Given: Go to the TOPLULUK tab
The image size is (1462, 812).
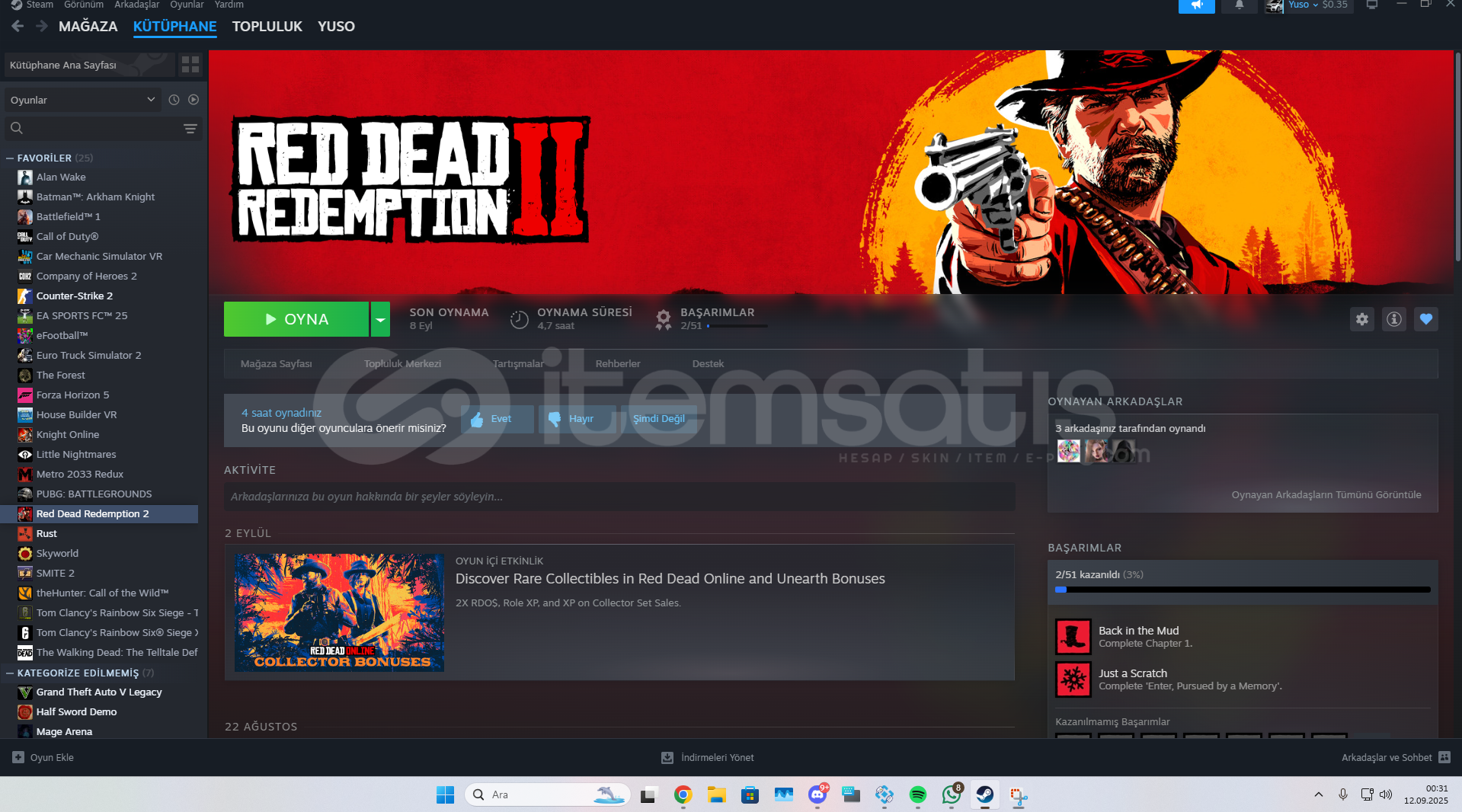Looking at the screenshot, I should [x=267, y=26].
